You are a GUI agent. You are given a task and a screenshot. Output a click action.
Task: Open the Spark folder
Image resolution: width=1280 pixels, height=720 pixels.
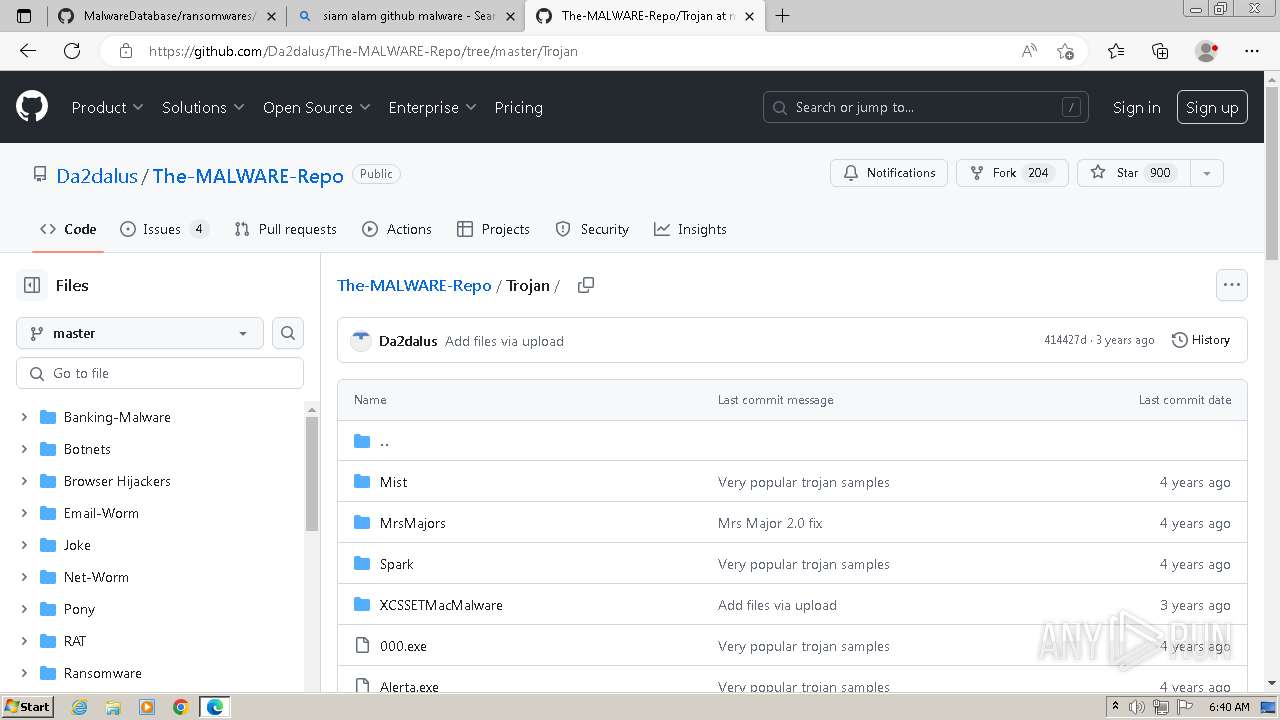397,564
